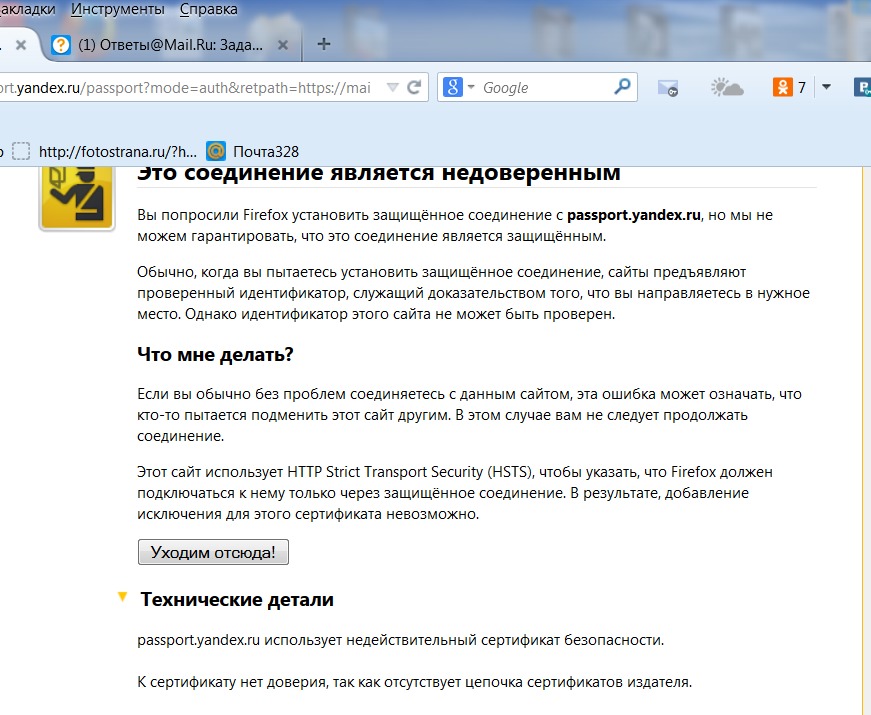Click the missing issuer chain message
871x715 pixels.
coord(414,682)
